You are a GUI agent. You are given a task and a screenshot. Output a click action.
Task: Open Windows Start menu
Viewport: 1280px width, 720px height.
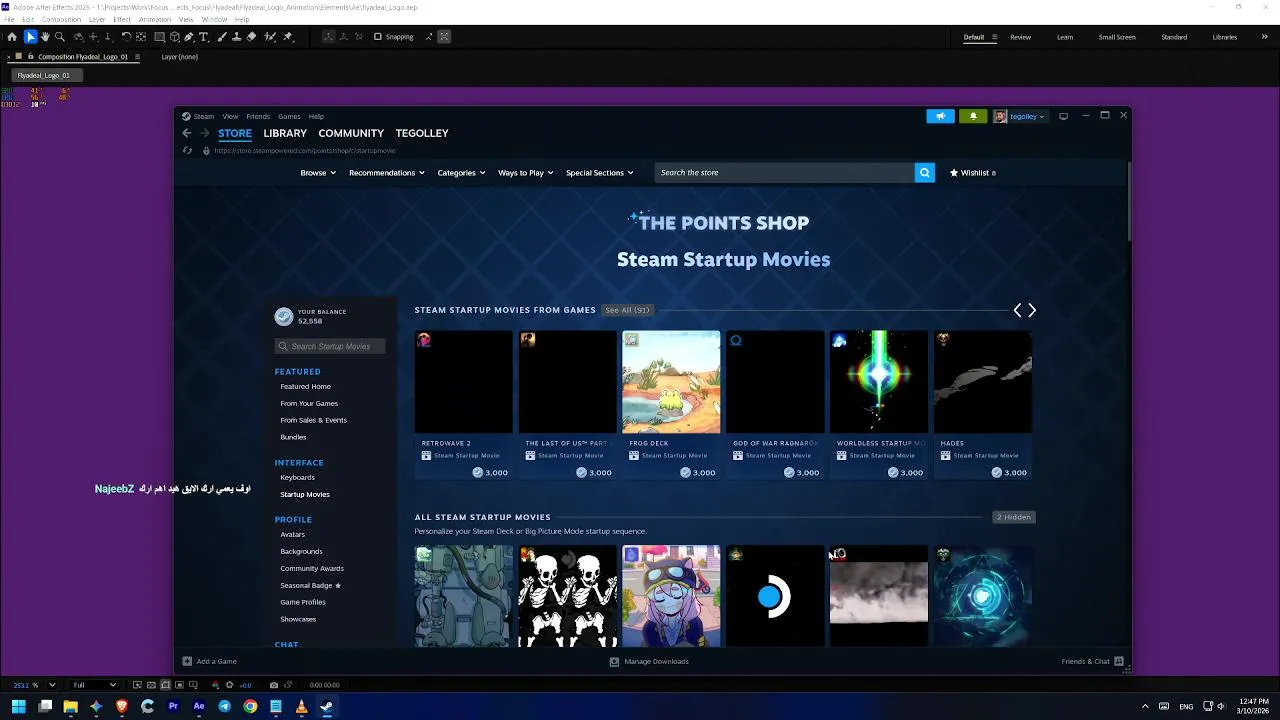pyautogui.click(x=19, y=707)
